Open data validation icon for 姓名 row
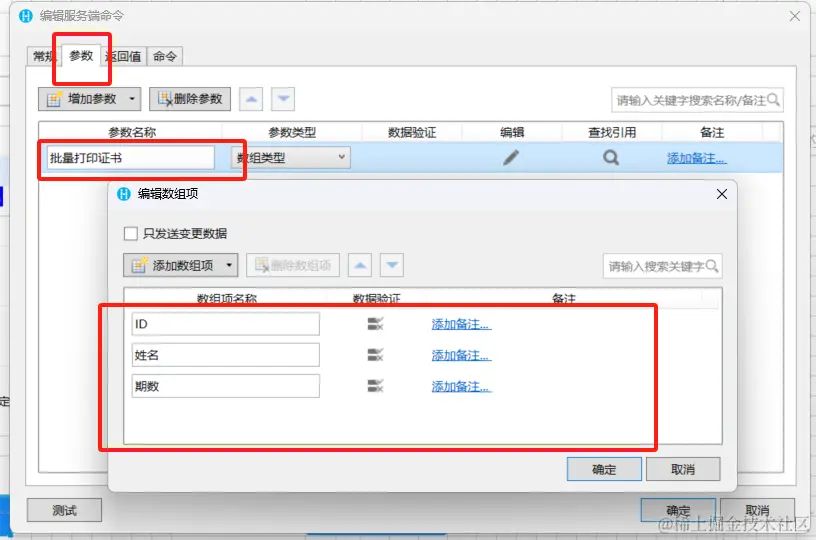Viewport: 816px width, 540px height. [375, 355]
